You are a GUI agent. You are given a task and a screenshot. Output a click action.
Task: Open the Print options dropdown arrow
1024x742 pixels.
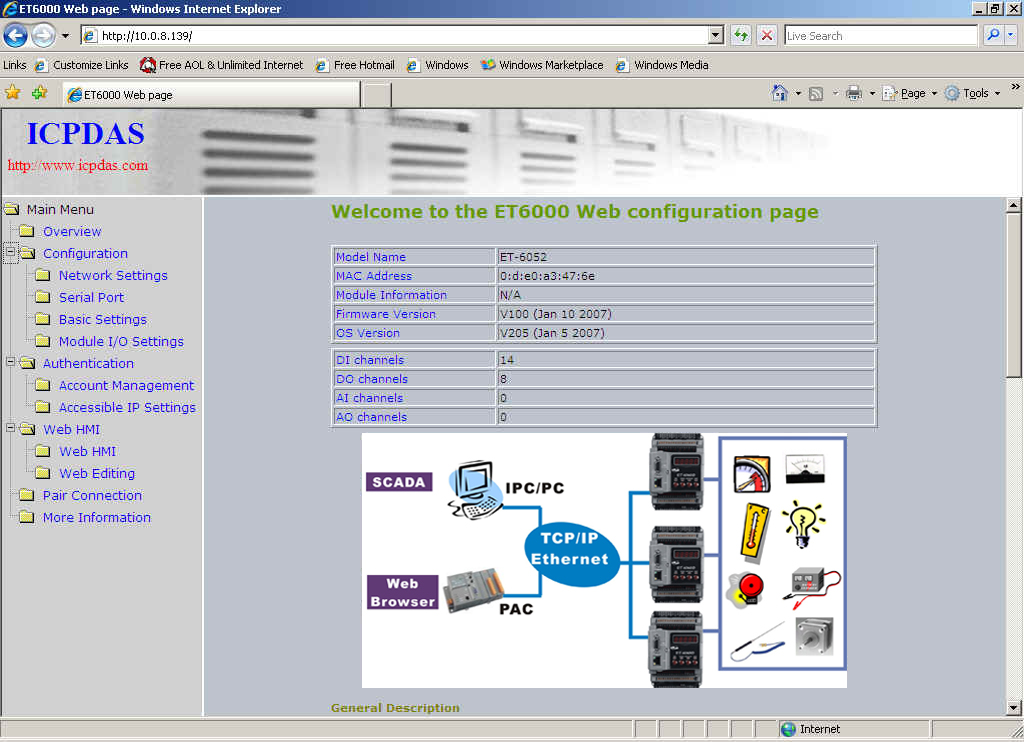(872, 93)
